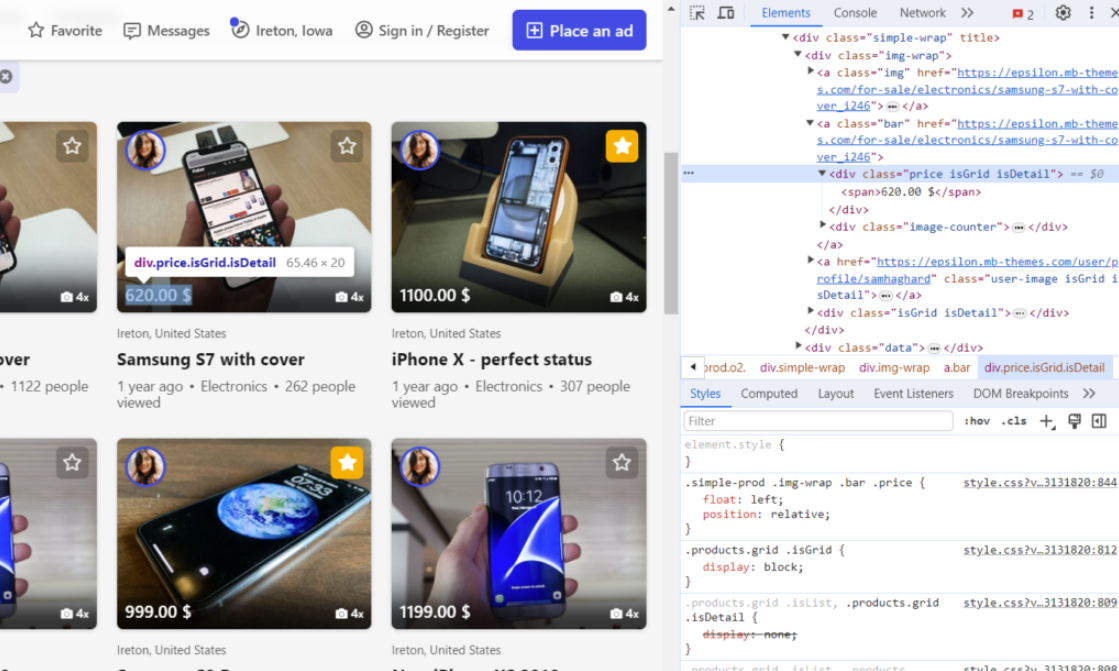Open the 999.00 $ phone photo
This screenshot has height=671, width=1119.
tap(244, 533)
